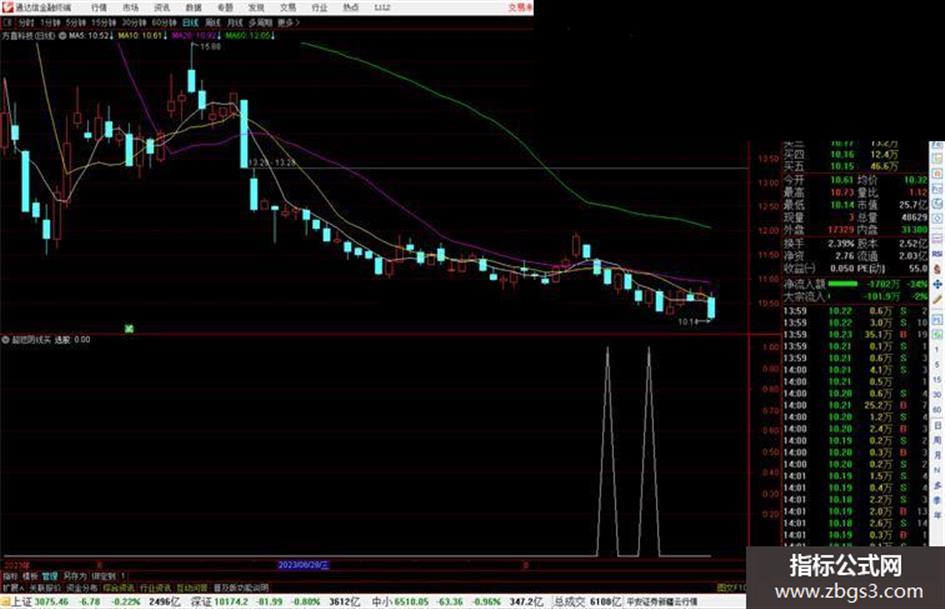Open the 热点 menu
The width and height of the screenshot is (945, 609).
click(351, 7)
